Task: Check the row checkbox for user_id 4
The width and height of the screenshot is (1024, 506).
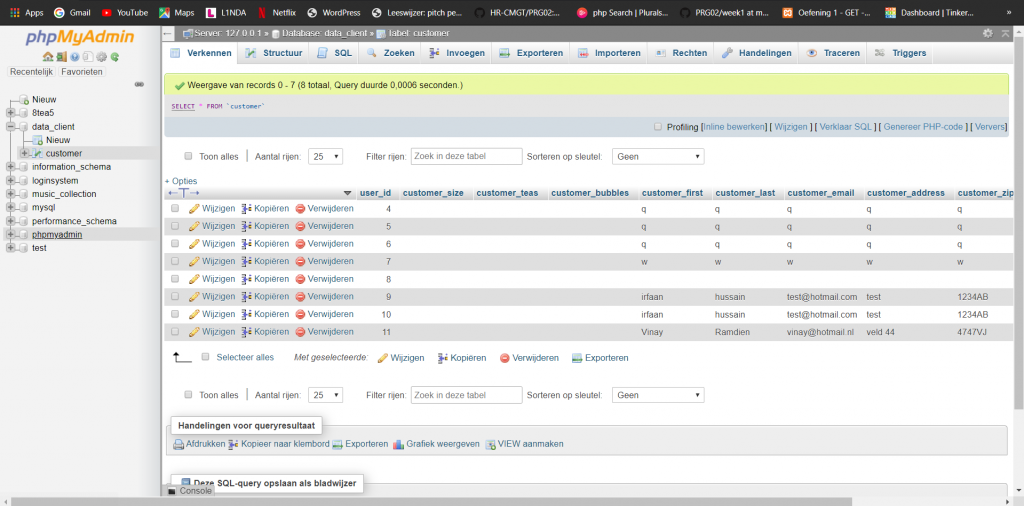Action: pos(175,208)
